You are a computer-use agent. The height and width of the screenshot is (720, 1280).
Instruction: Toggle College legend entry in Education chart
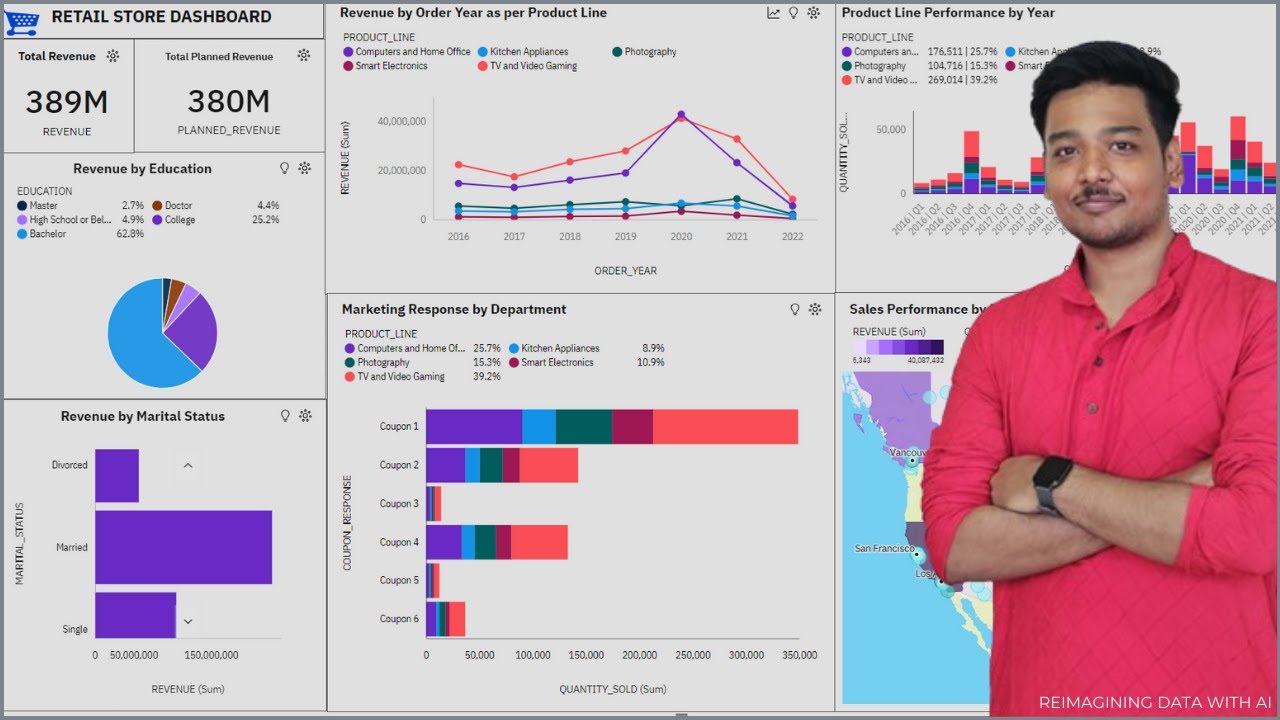(x=174, y=219)
